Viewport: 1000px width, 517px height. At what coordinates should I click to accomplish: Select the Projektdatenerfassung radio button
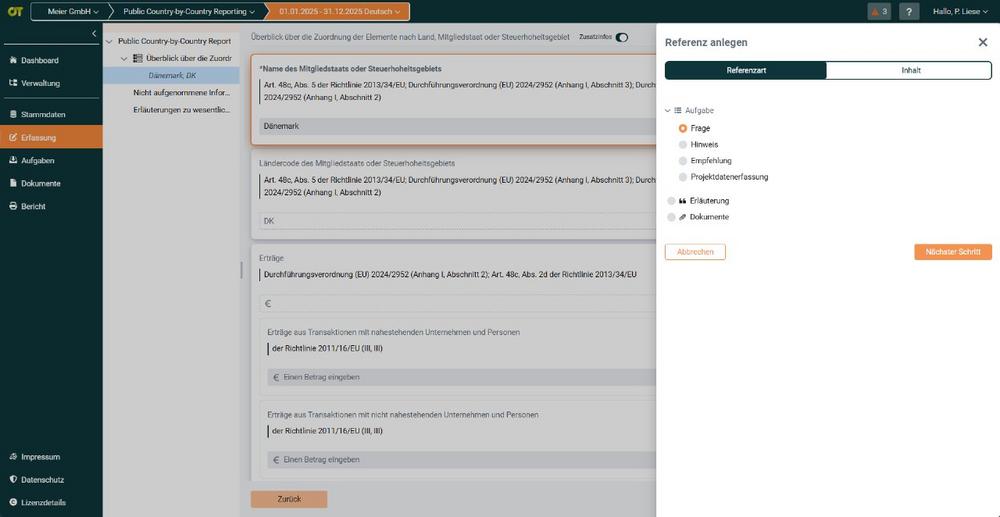pyautogui.click(x=683, y=177)
